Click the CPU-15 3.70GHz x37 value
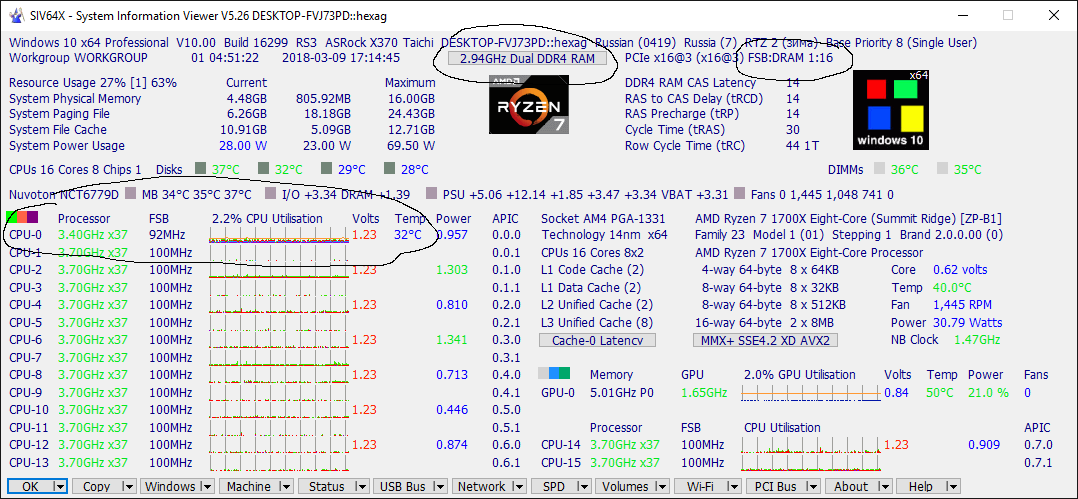The width and height of the screenshot is (1078, 499). (x=625, y=463)
